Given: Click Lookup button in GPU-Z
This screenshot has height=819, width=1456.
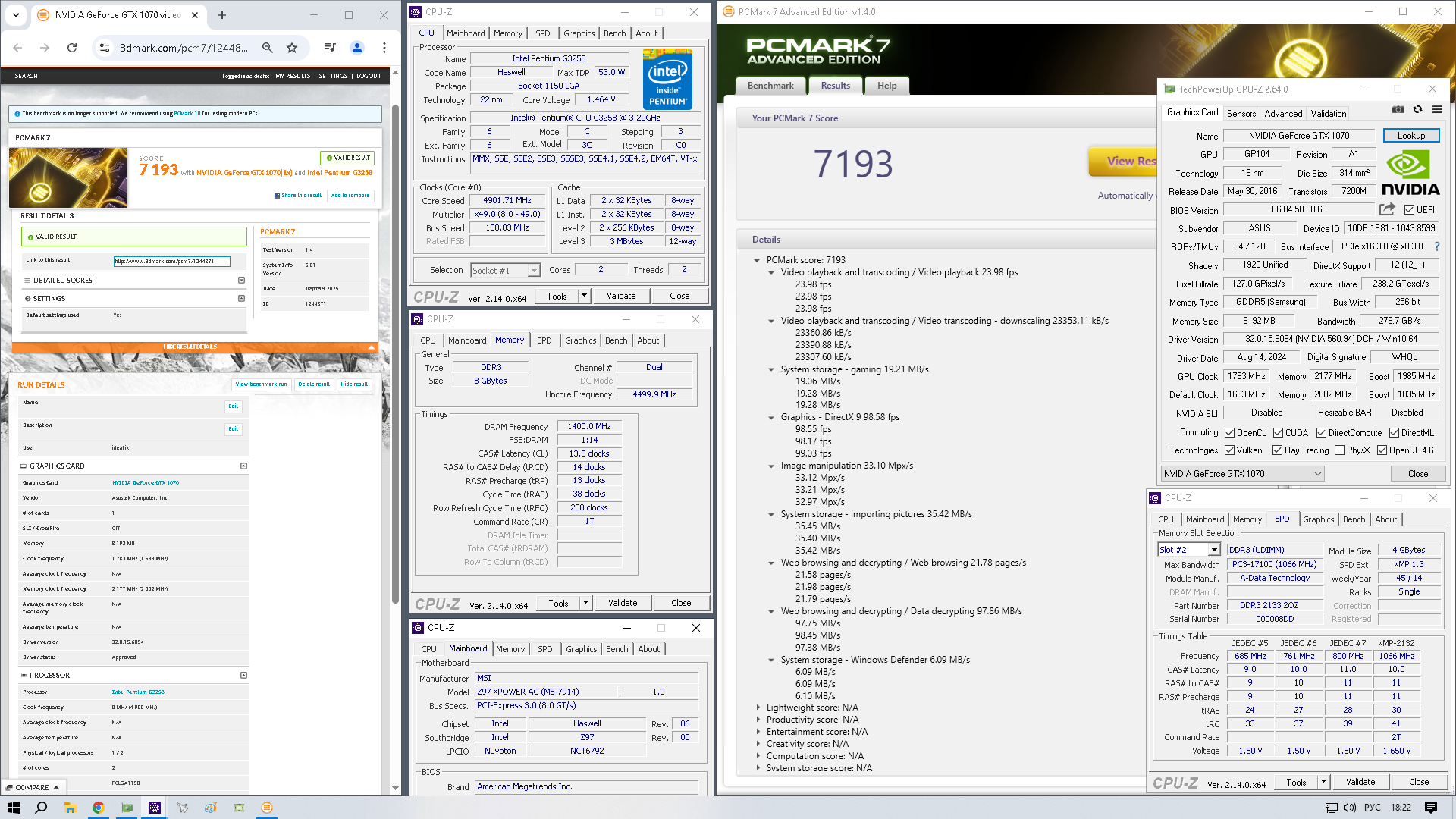Looking at the screenshot, I should (1411, 136).
